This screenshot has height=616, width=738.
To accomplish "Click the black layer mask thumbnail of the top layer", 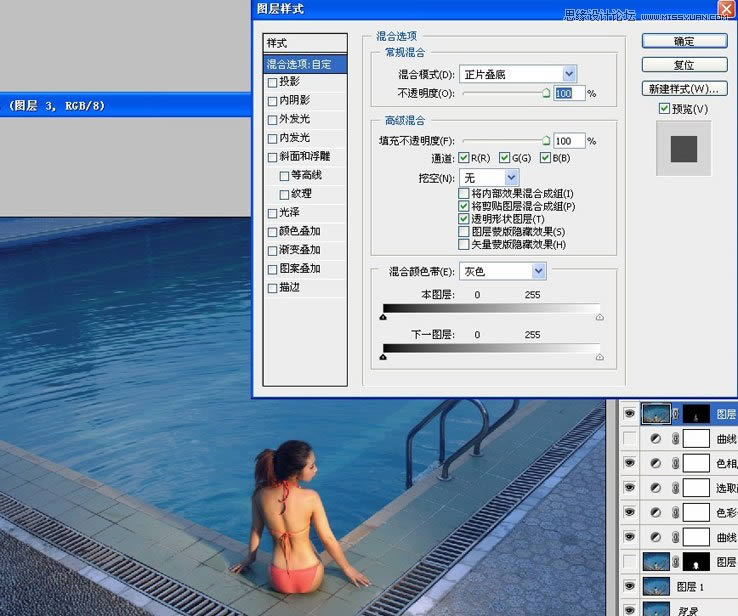I will click(x=697, y=413).
